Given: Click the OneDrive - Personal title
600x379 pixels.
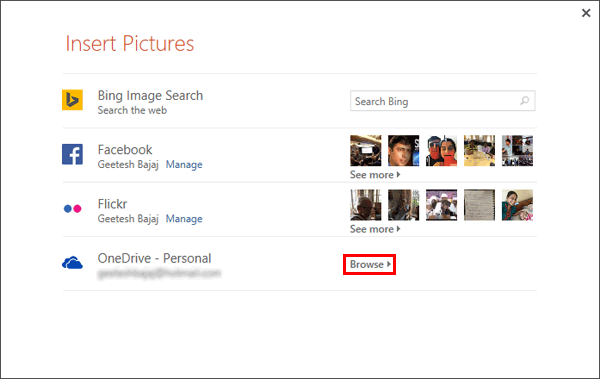Looking at the screenshot, I should 154,258.
